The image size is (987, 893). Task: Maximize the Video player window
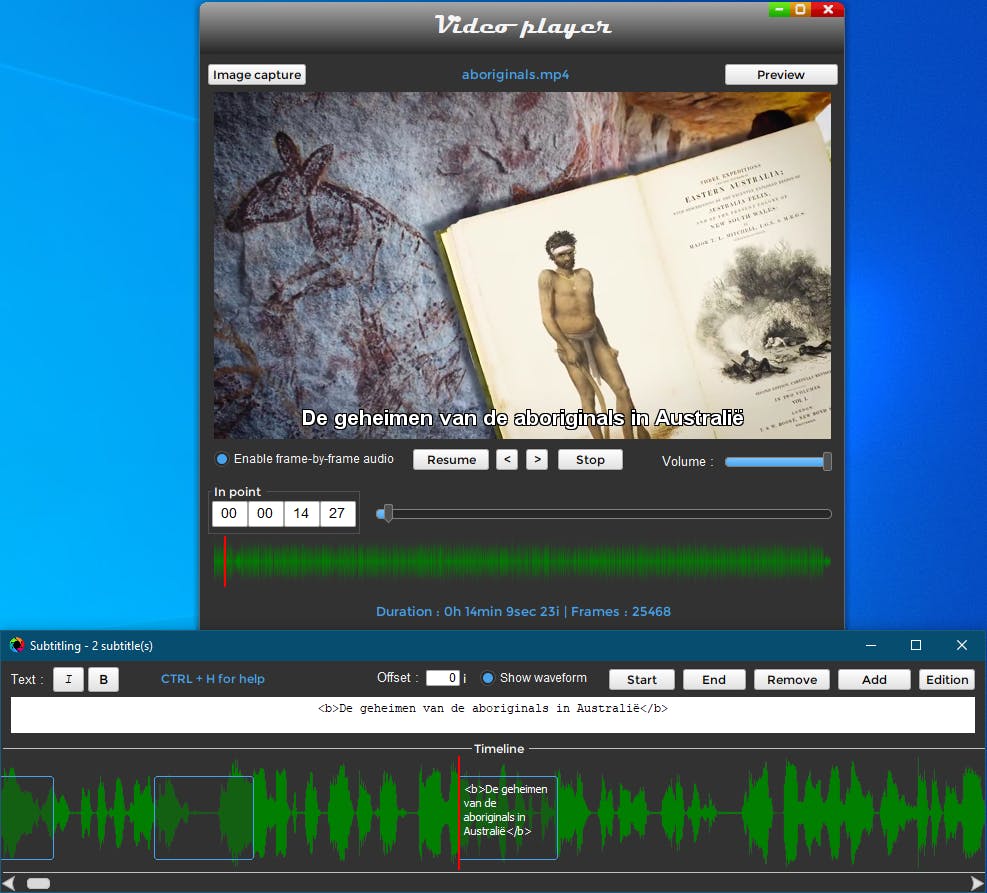tap(800, 9)
